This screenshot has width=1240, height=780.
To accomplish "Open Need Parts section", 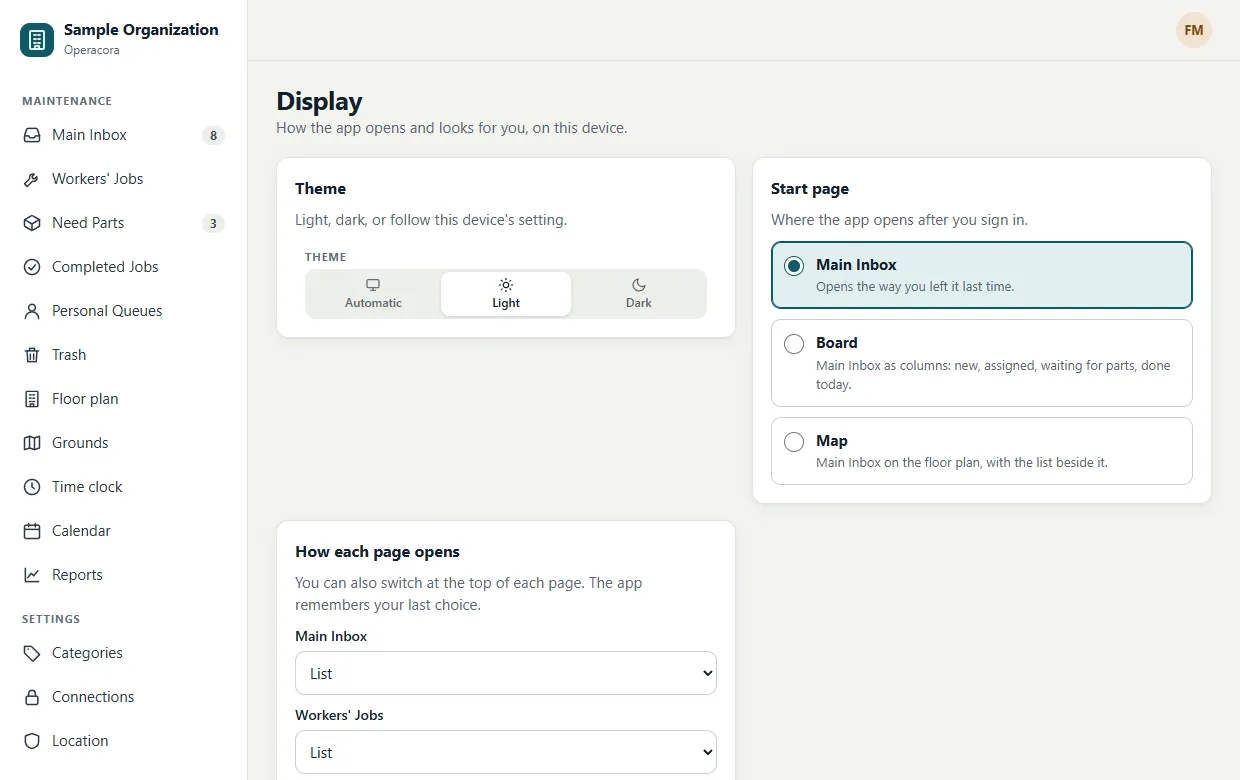I will coord(123,223).
